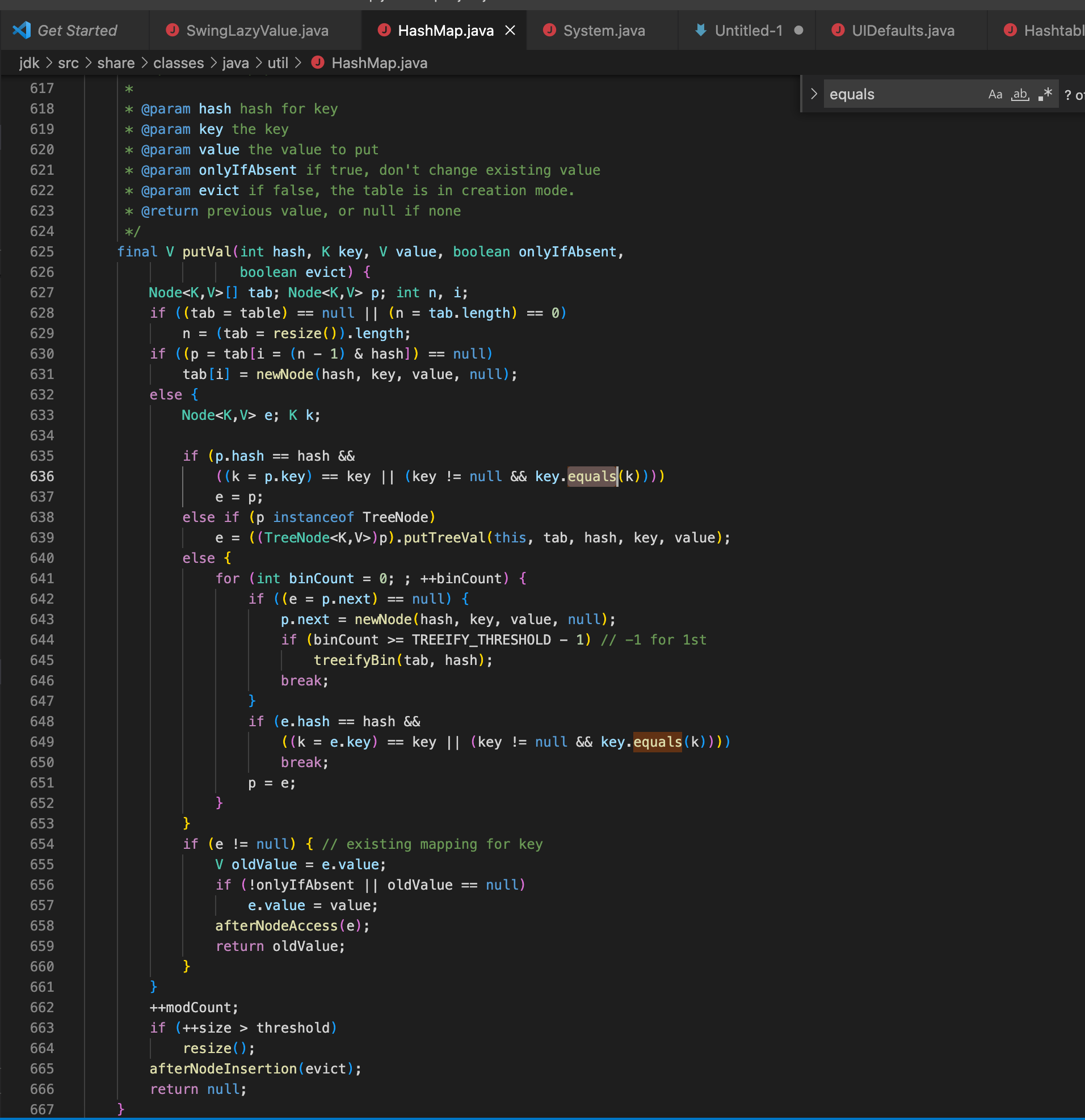Click the Java icon on UIDefaults.java tab
This screenshot has height=1120, width=1085.
pos(838,30)
